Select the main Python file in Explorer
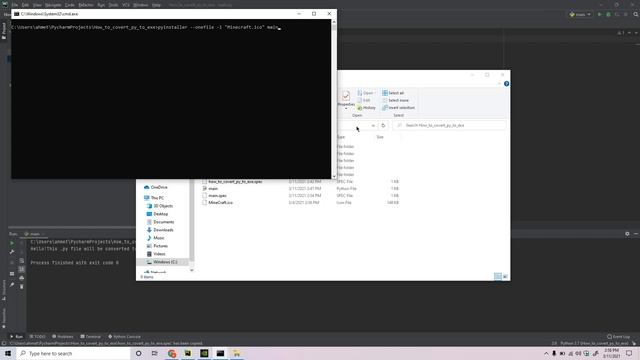Image resolution: width=640 pixels, height=360 pixels. click(x=213, y=189)
